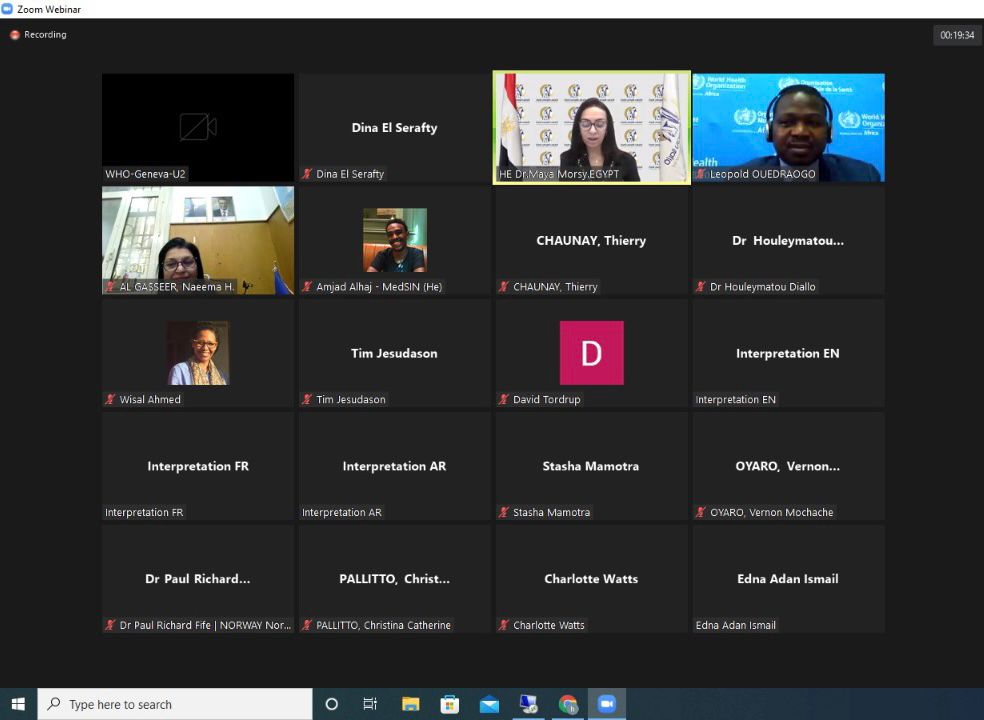The image size is (984, 720).
Task: Click Wisal Ahmed's profile picture
Action: pyautogui.click(x=198, y=353)
